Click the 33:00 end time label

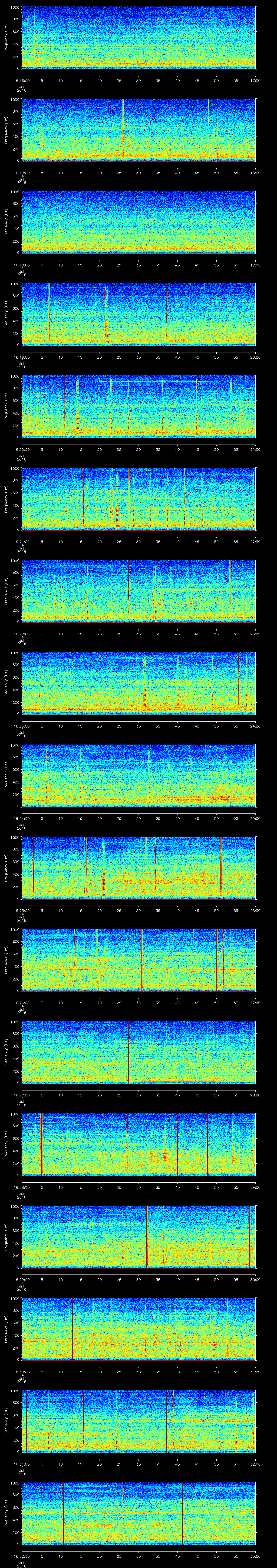pos(255,1556)
